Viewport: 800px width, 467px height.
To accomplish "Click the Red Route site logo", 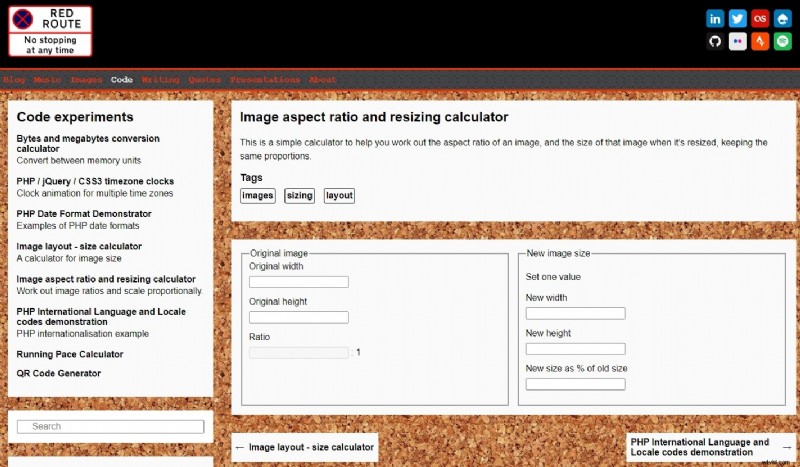I will [50, 31].
